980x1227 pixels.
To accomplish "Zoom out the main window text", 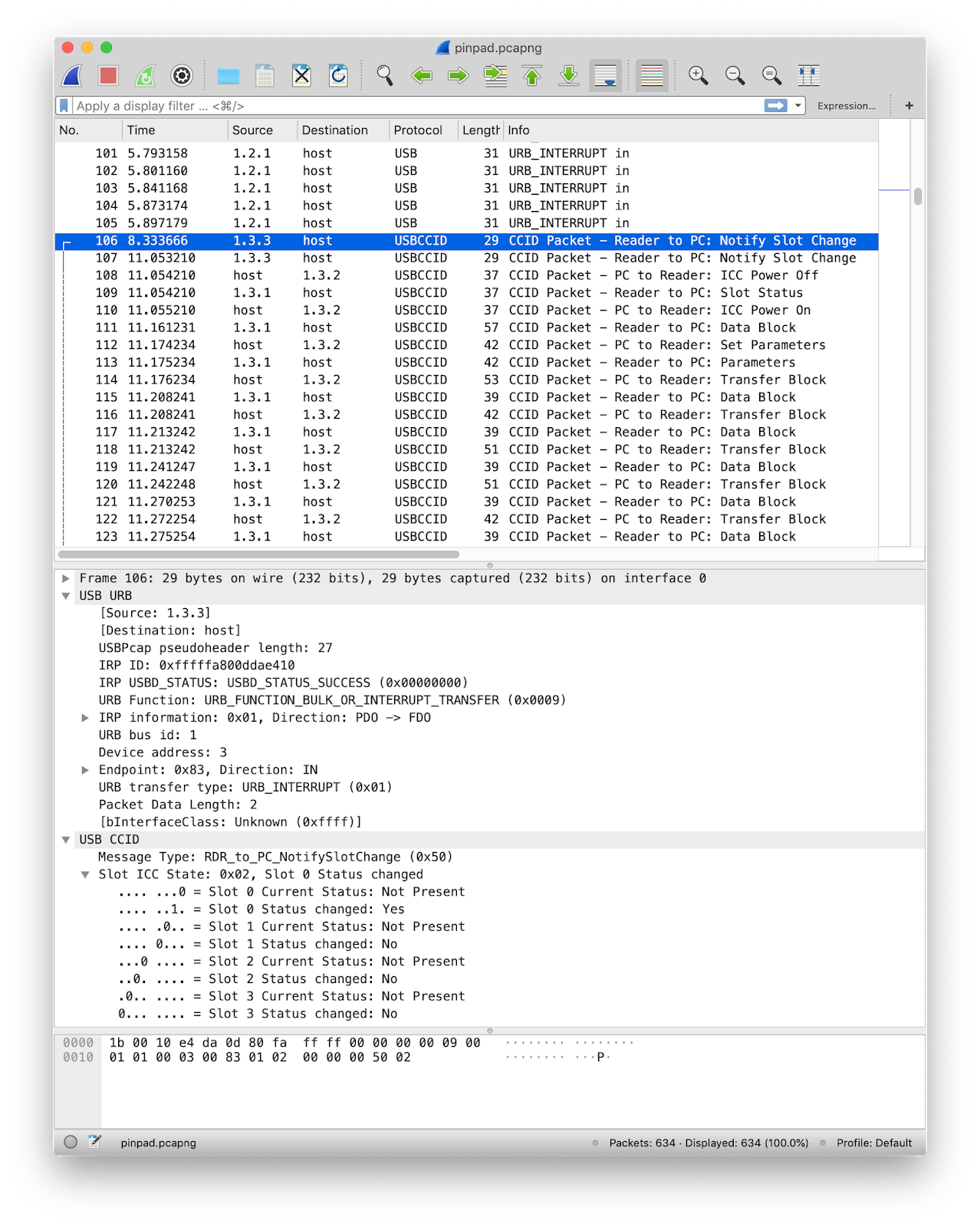I will pyautogui.click(x=735, y=76).
